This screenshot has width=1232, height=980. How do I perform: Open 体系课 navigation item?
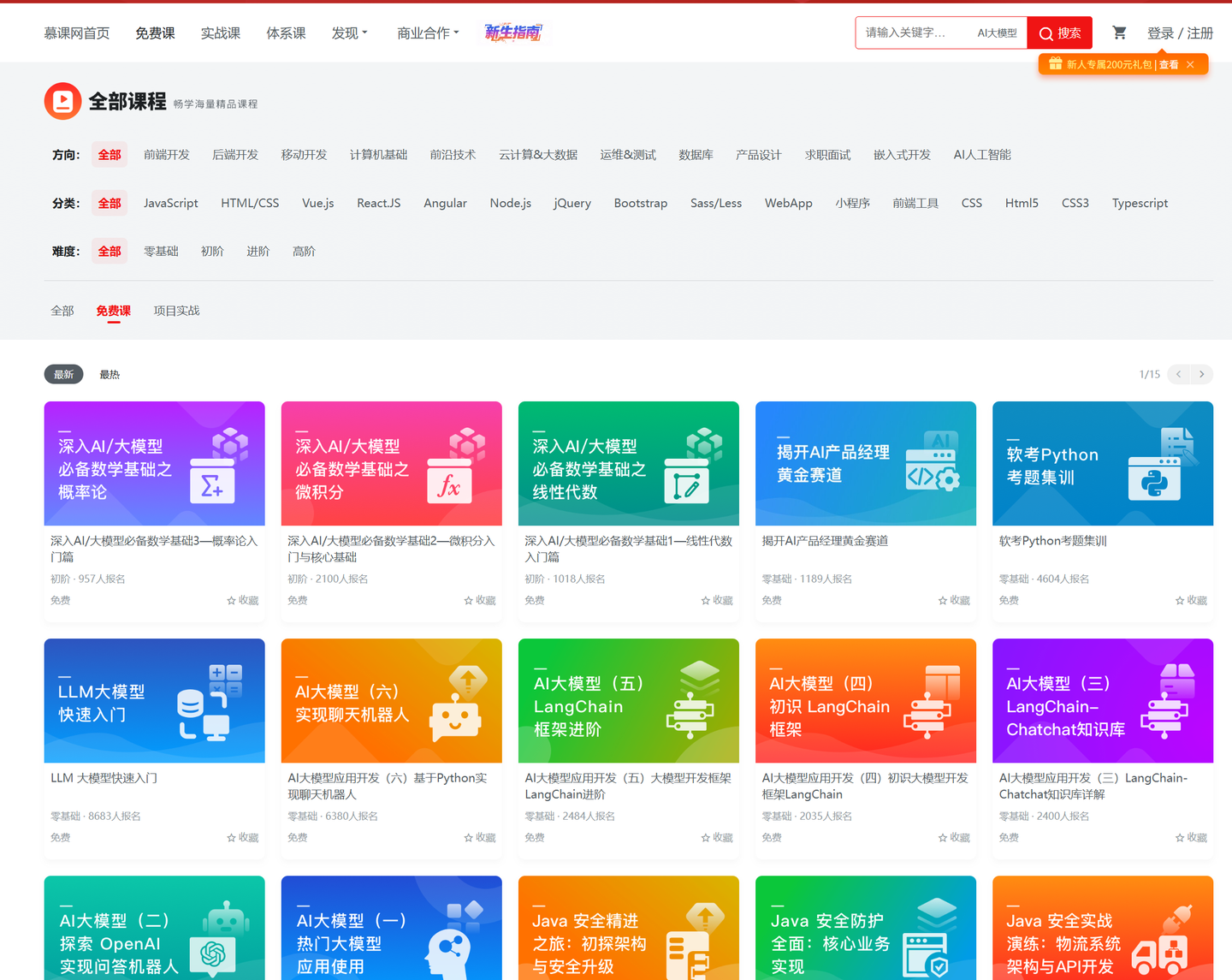[x=286, y=33]
